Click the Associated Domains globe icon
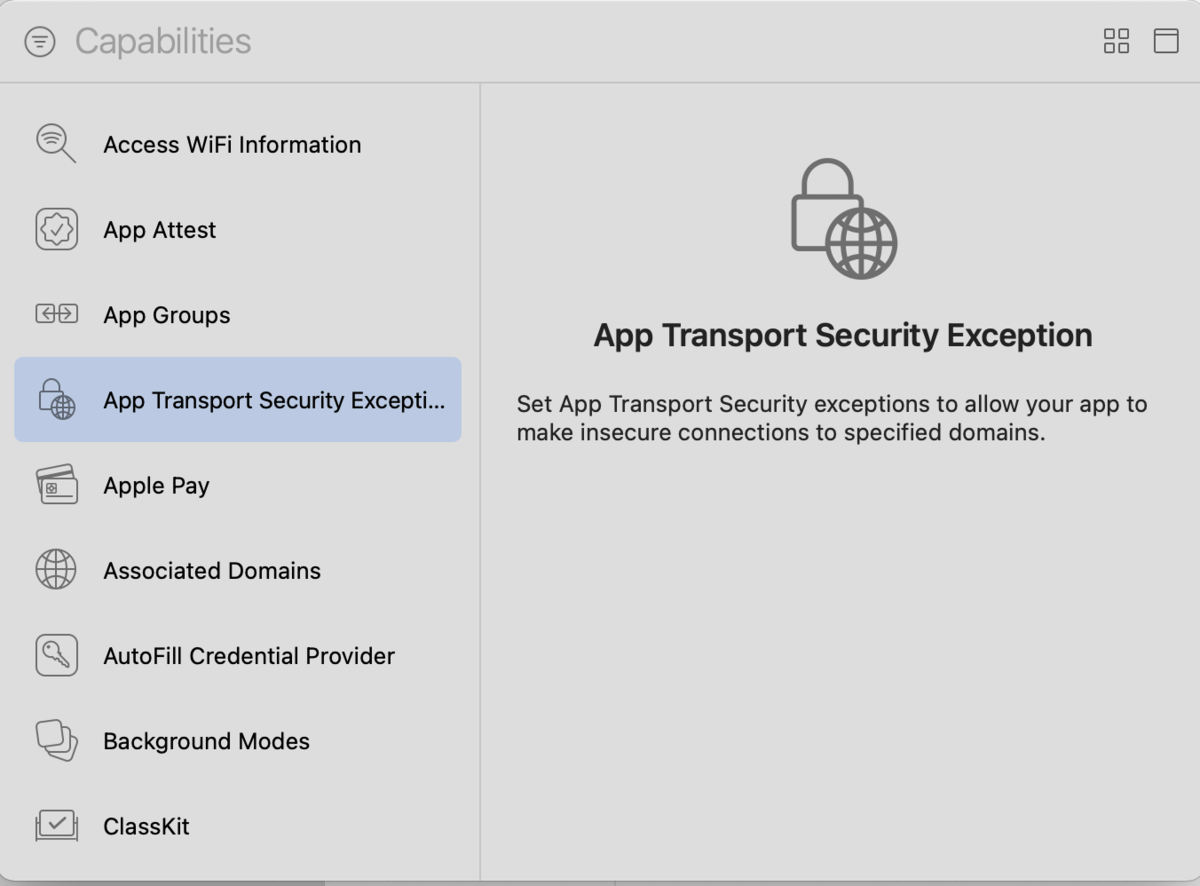This screenshot has height=886, width=1200. coord(56,570)
